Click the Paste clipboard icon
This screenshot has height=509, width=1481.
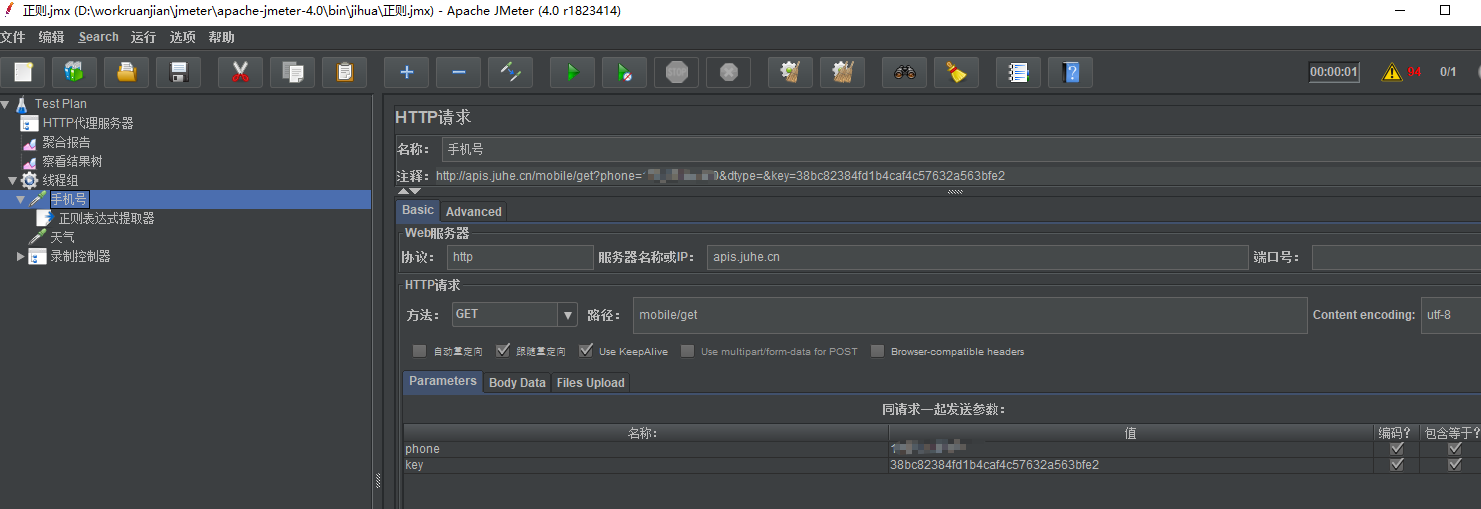coord(344,72)
